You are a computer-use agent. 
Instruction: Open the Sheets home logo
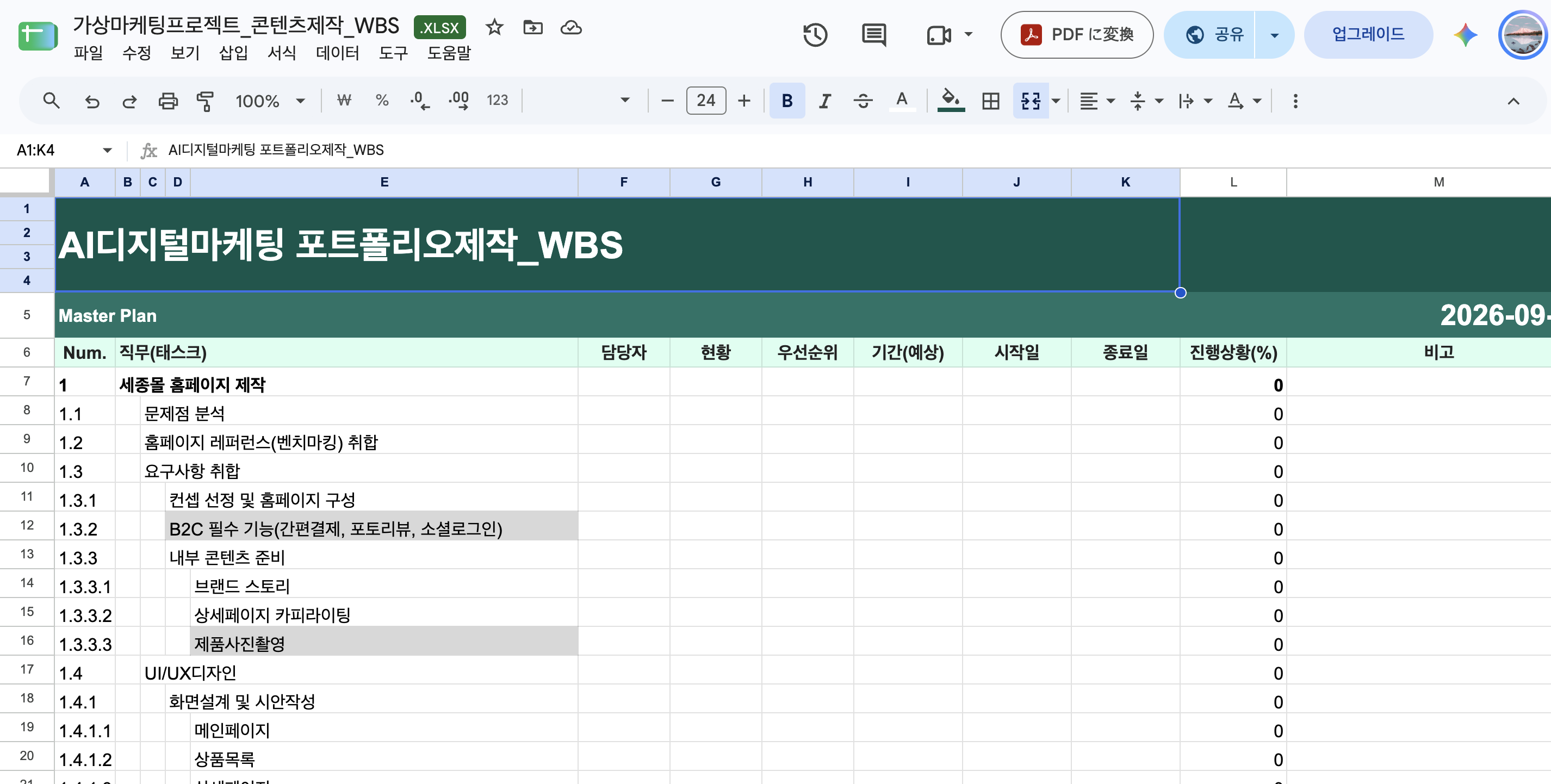[x=38, y=35]
